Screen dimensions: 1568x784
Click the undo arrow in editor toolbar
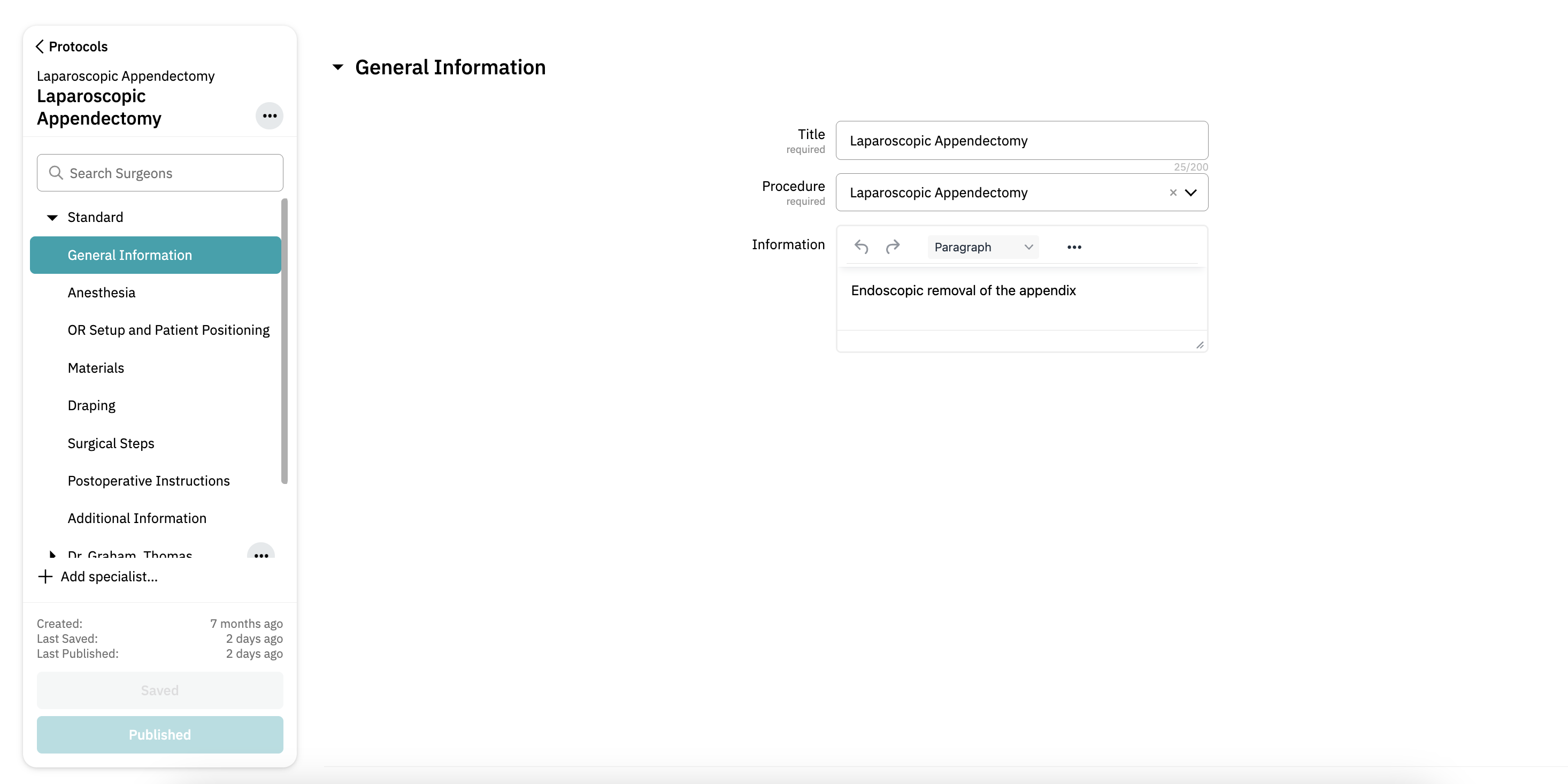click(860, 247)
